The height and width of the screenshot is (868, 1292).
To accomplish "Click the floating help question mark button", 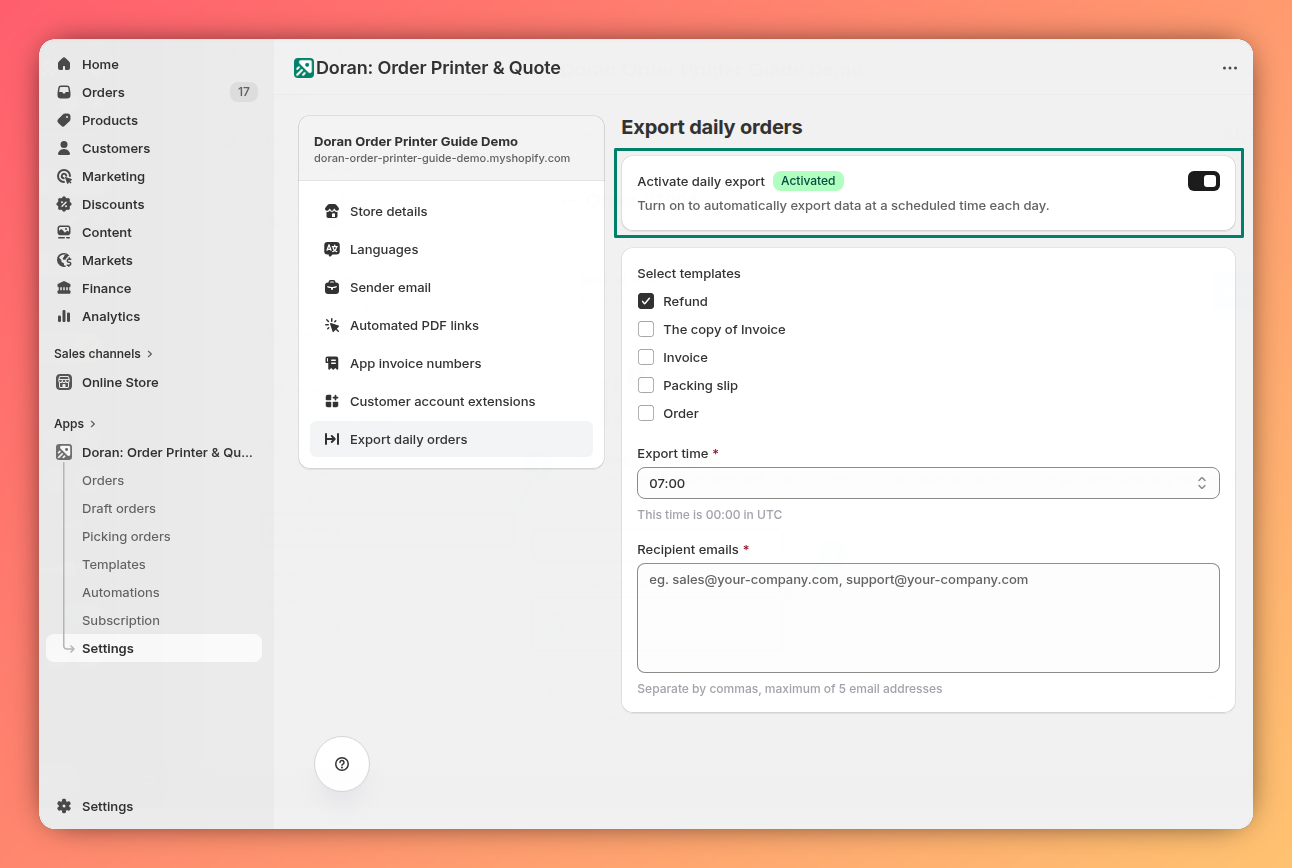I will click(x=342, y=764).
